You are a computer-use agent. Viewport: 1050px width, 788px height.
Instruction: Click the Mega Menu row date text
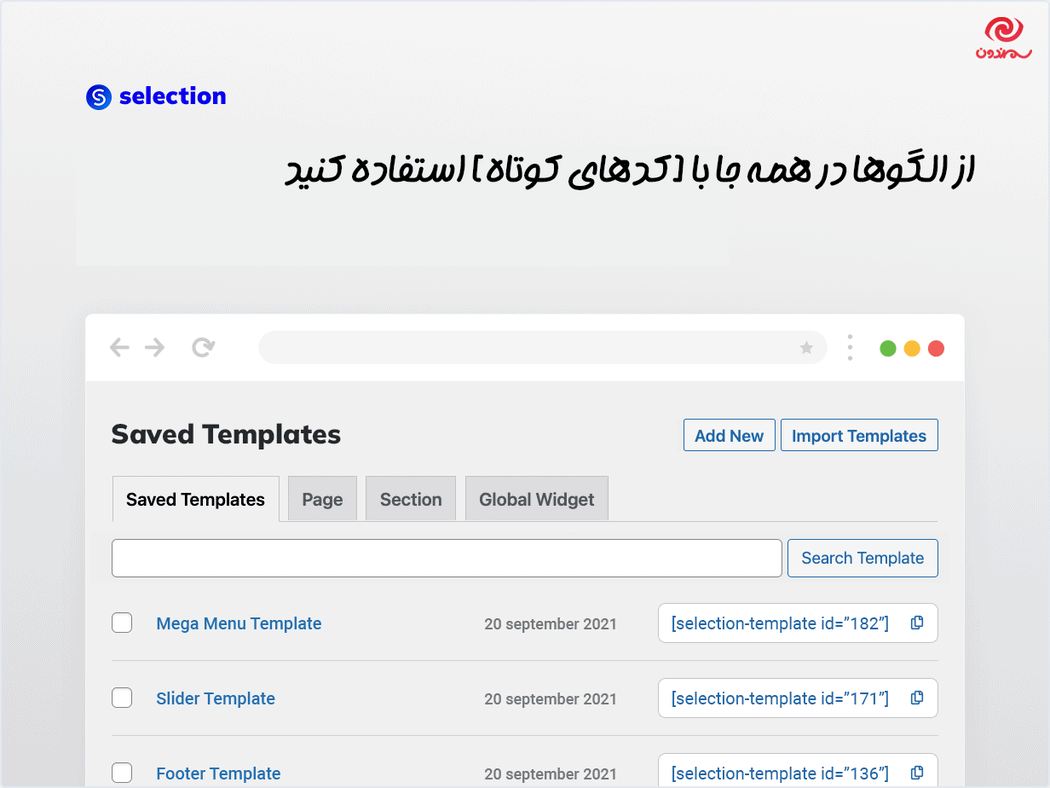(x=550, y=624)
